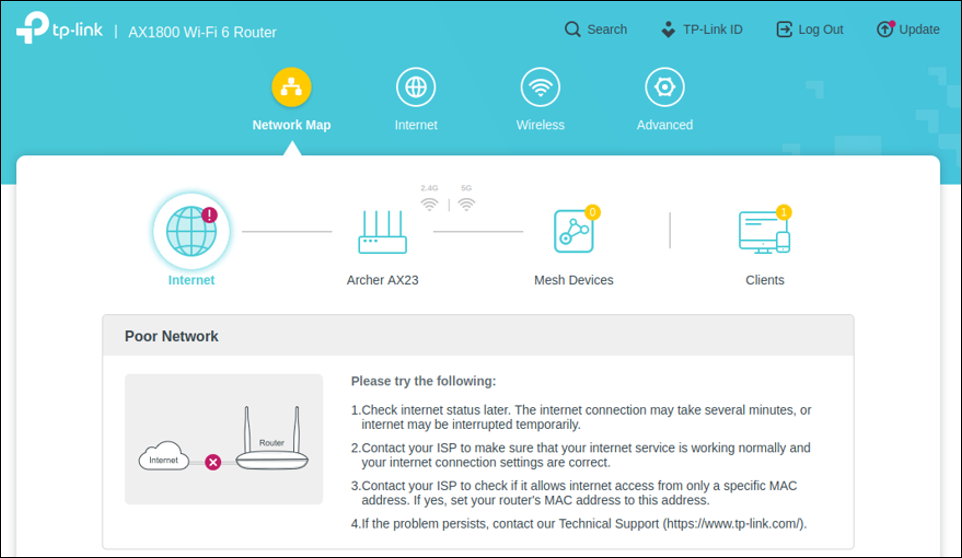Select the Archer AX23 router icon
Image resolution: width=962 pixels, height=558 pixels.
click(382, 232)
